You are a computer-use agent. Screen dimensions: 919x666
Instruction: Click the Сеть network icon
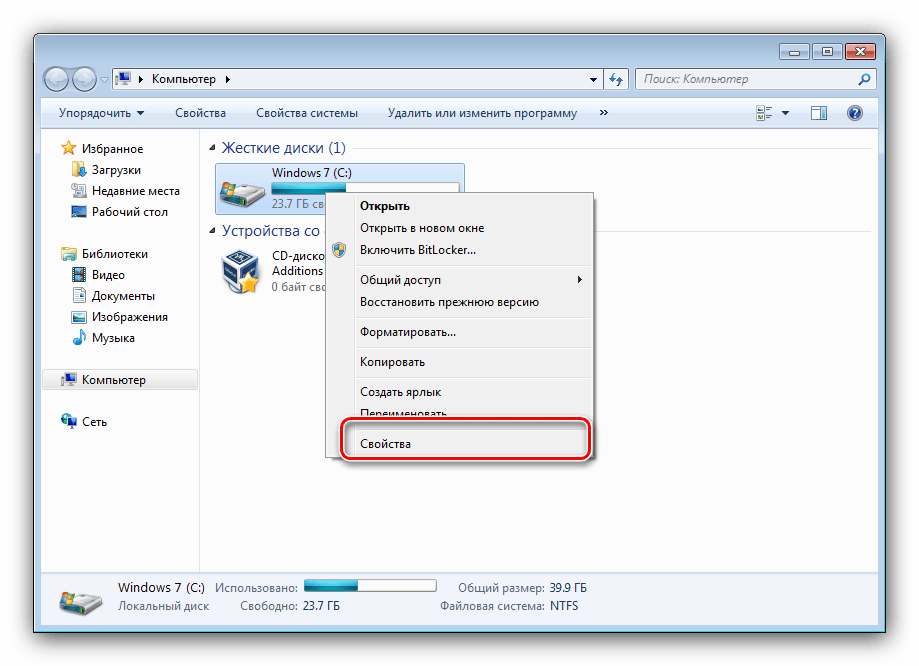[x=69, y=421]
